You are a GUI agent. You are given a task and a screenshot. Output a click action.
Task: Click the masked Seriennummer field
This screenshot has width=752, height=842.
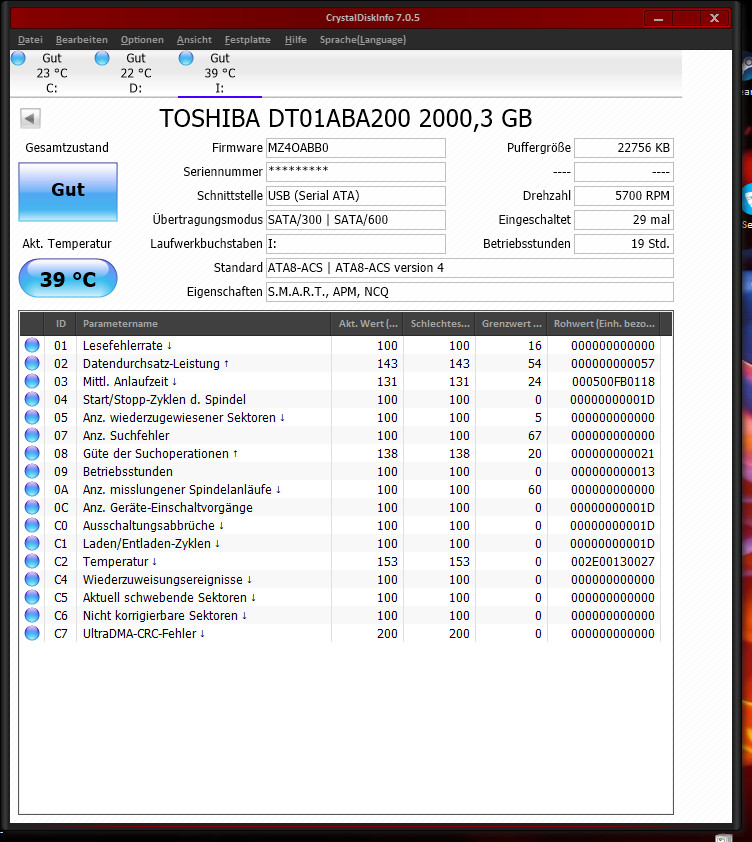pyautogui.click(x=356, y=172)
